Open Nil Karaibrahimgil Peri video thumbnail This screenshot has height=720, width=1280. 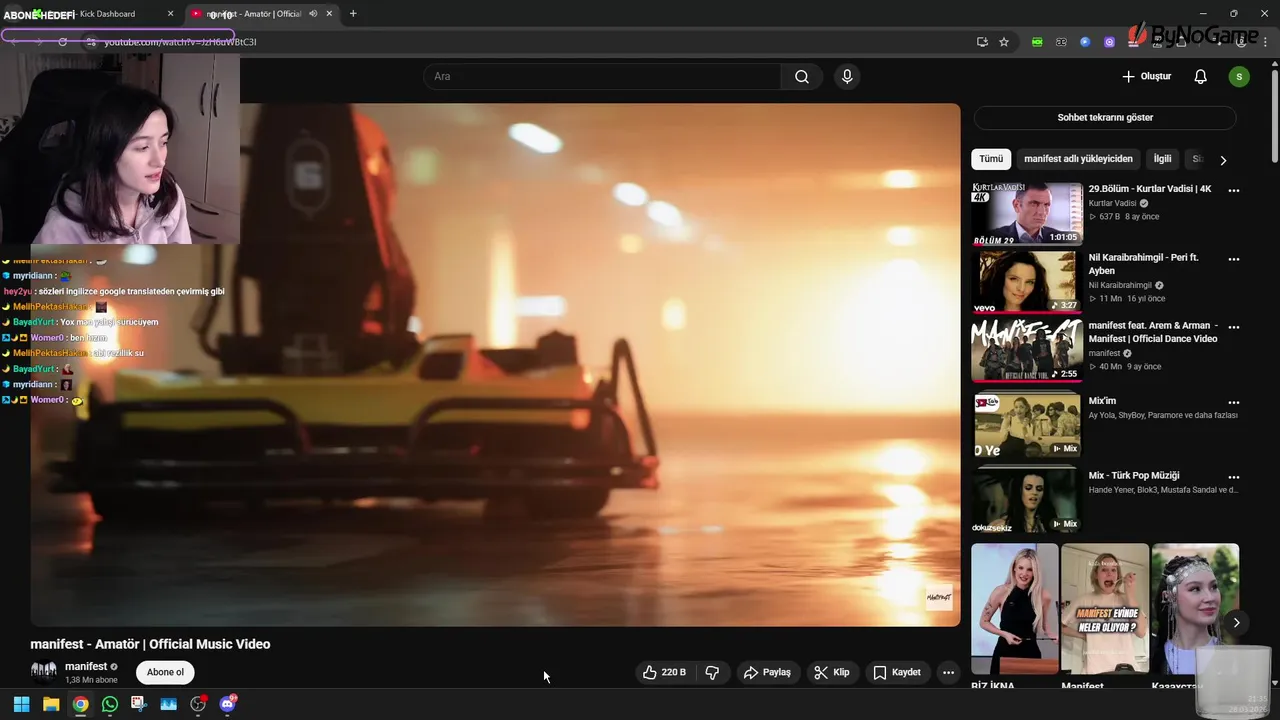pyautogui.click(x=1027, y=282)
